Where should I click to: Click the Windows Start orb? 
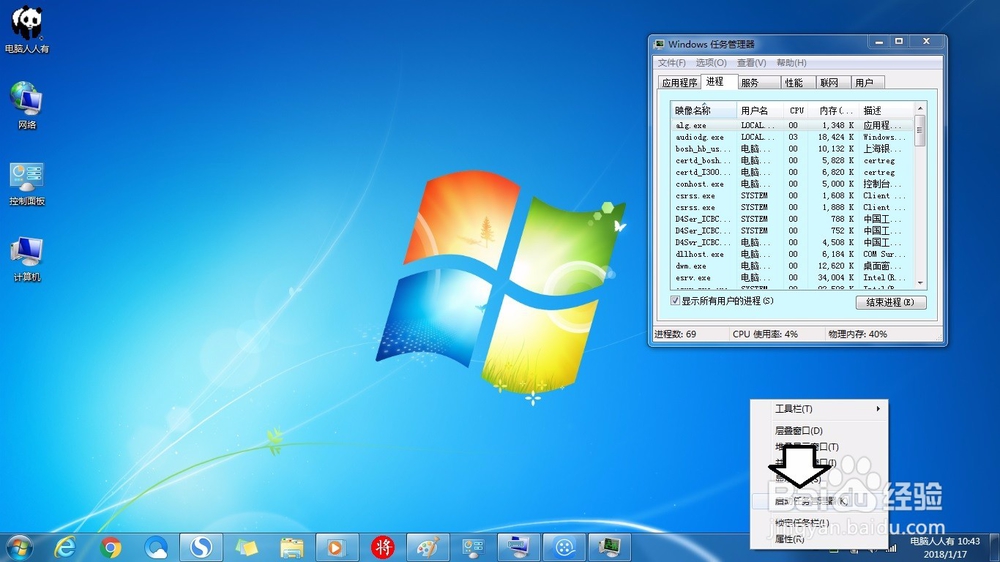20,547
